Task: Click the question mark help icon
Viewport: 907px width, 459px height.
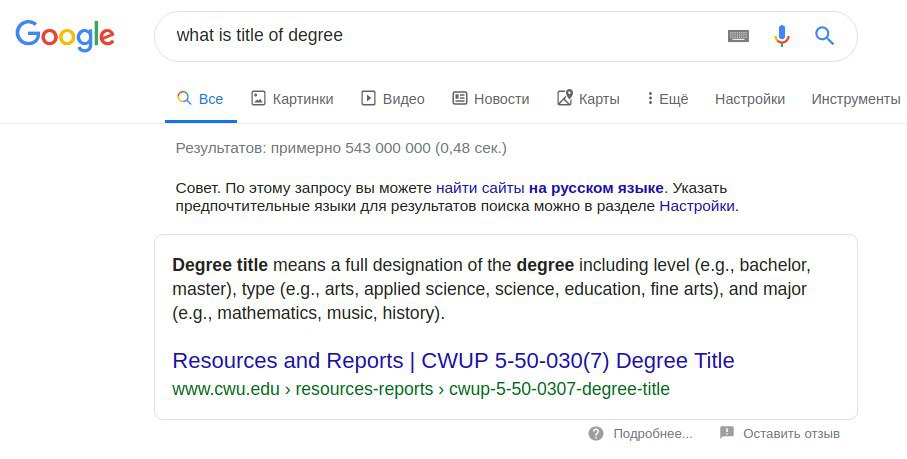Action: (x=596, y=434)
